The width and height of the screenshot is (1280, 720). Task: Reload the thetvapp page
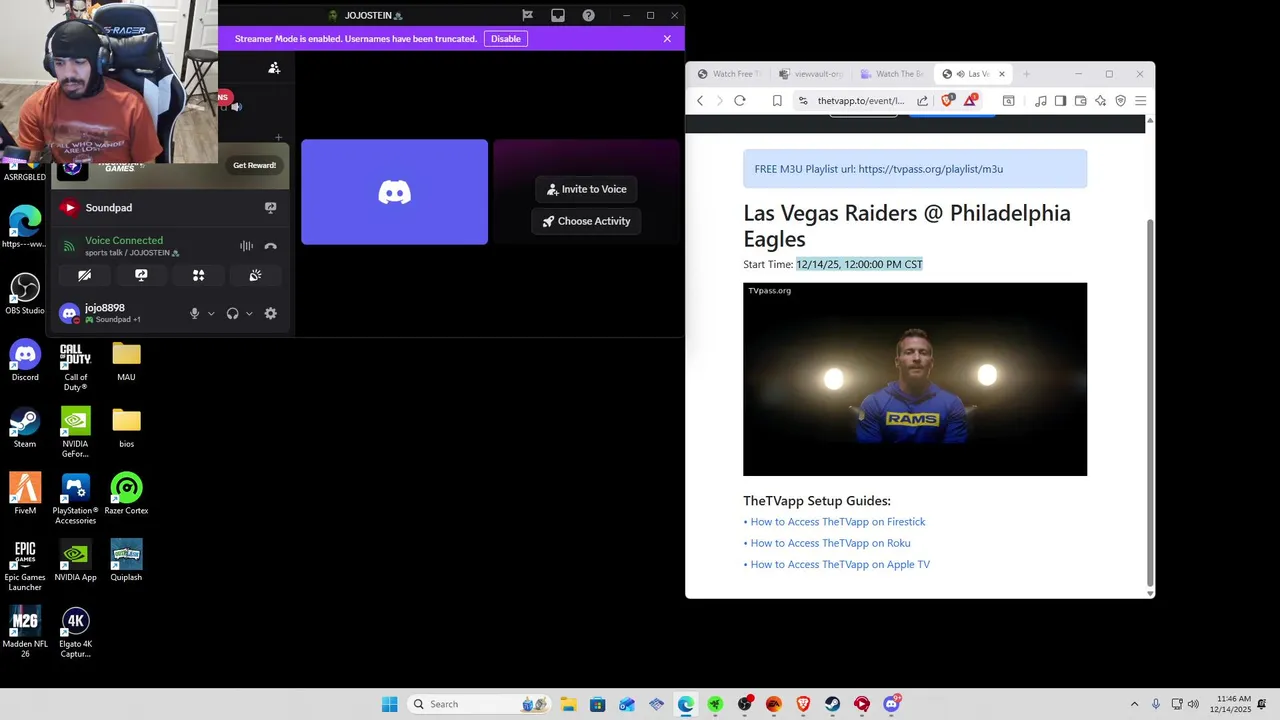click(740, 101)
